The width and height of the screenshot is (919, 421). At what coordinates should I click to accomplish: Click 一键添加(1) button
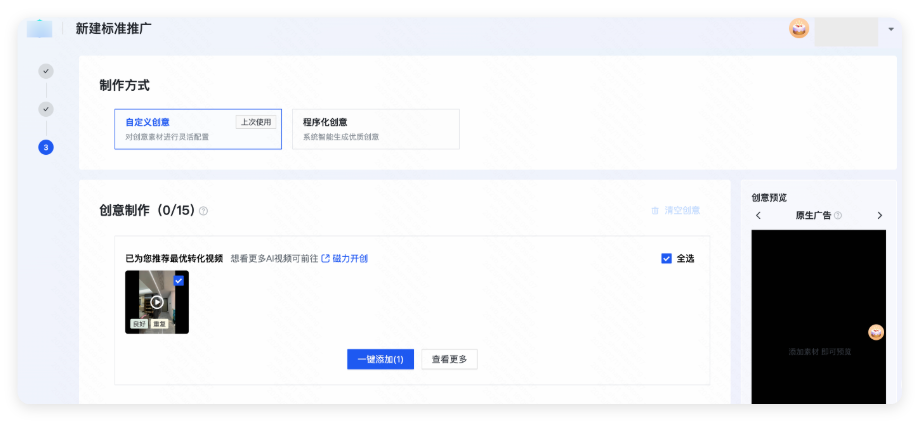click(x=380, y=359)
